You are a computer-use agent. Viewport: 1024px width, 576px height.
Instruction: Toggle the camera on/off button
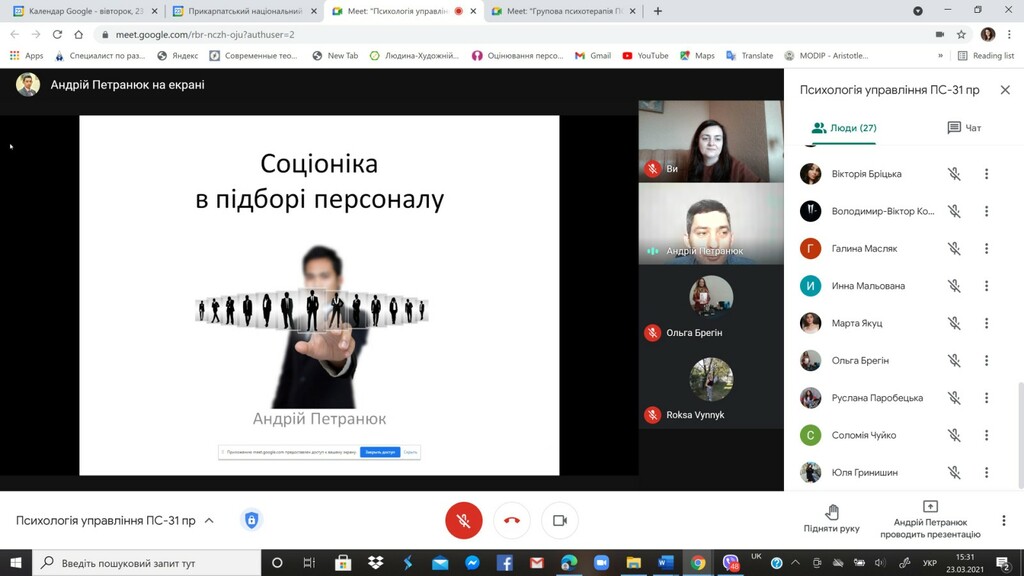(560, 520)
